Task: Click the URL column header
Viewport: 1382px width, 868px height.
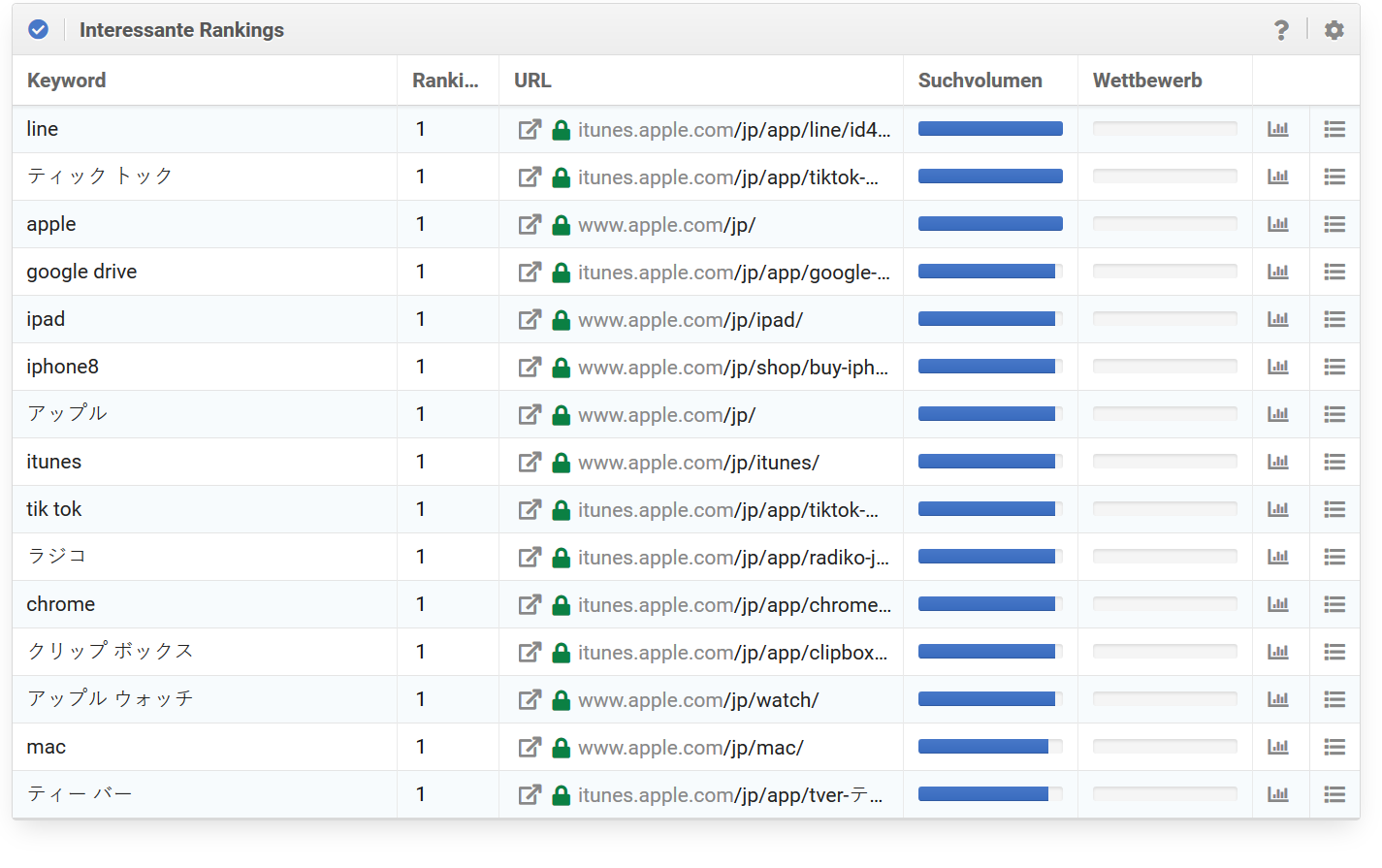Action: [532, 80]
